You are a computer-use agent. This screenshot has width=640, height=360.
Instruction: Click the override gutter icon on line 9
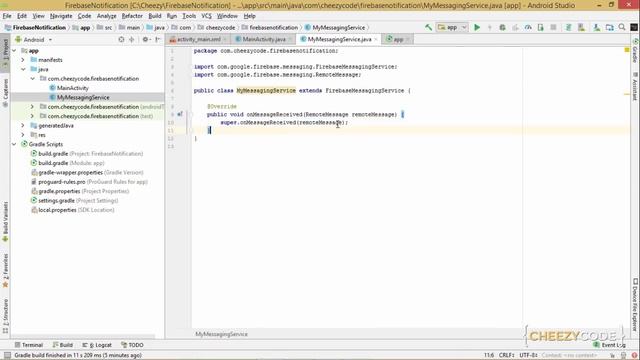[x=180, y=114]
